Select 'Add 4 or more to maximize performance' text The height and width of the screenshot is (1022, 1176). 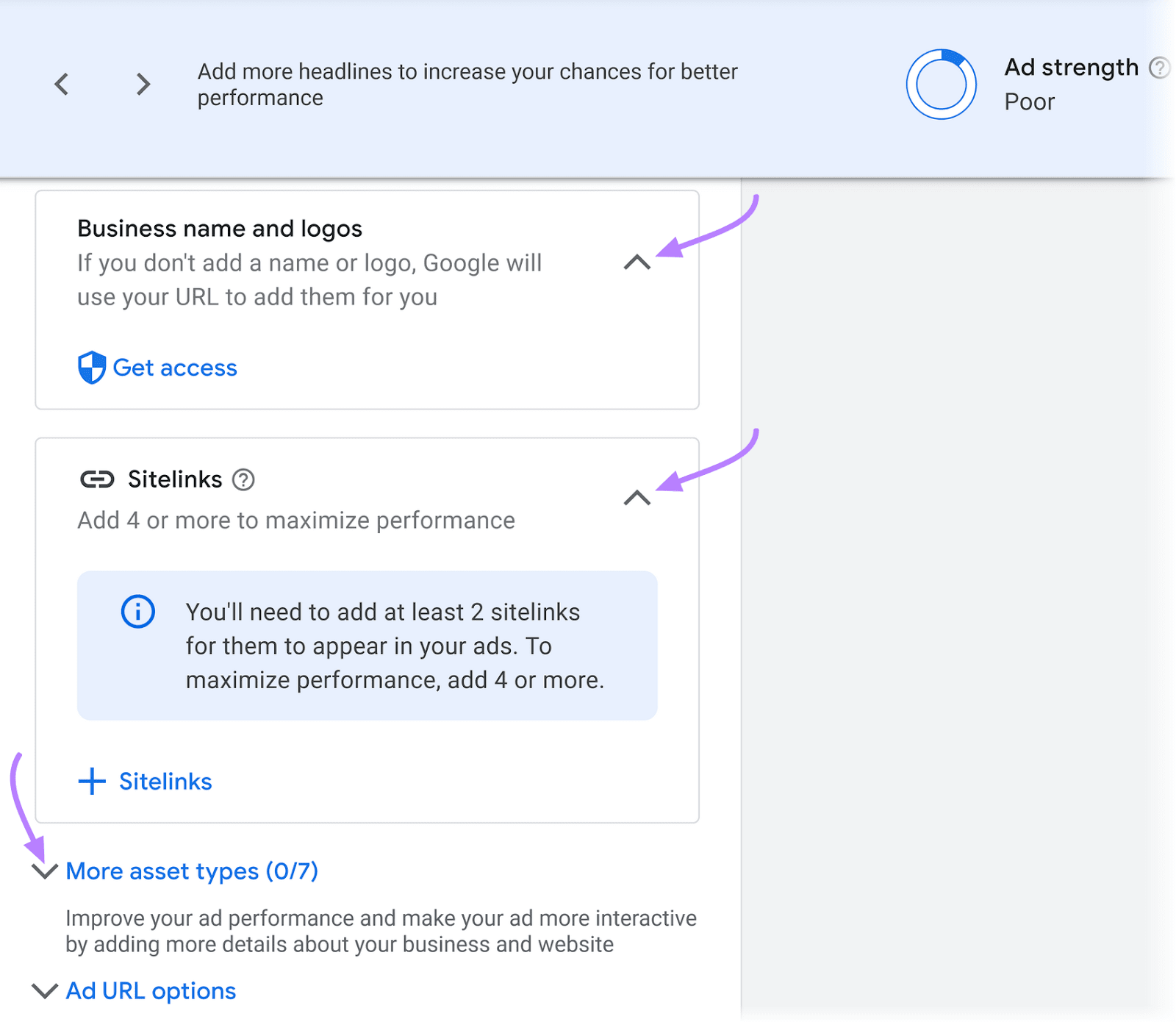[296, 521]
